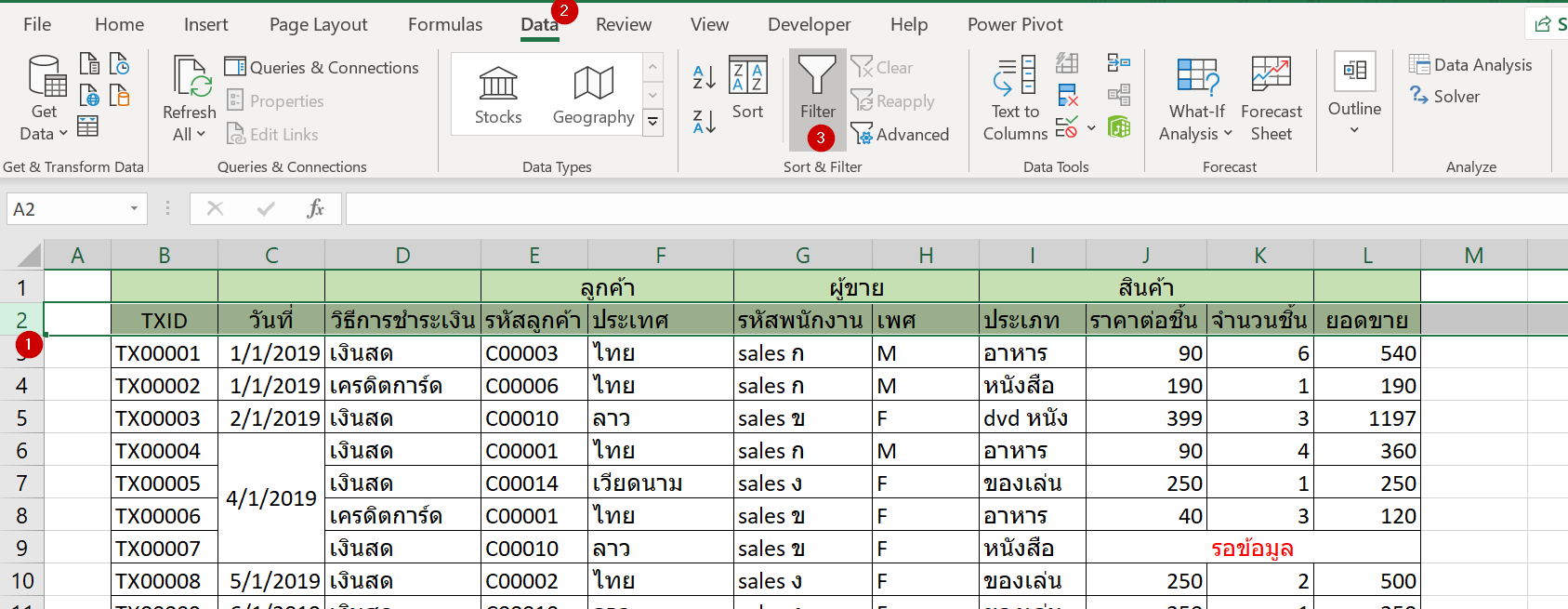Click the ยอดขาย header cell
The height and width of the screenshot is (609, 1568).
tap(1367, 320)
